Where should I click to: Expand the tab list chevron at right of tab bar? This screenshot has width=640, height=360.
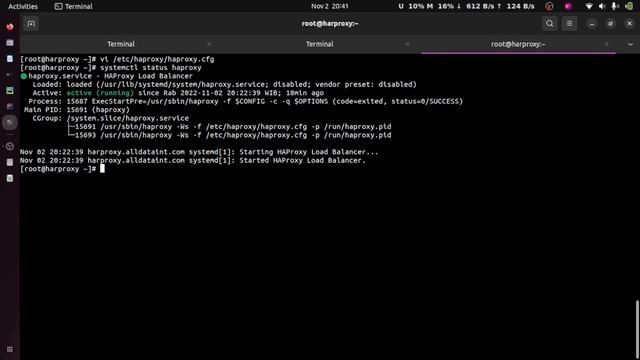(630, 44)
